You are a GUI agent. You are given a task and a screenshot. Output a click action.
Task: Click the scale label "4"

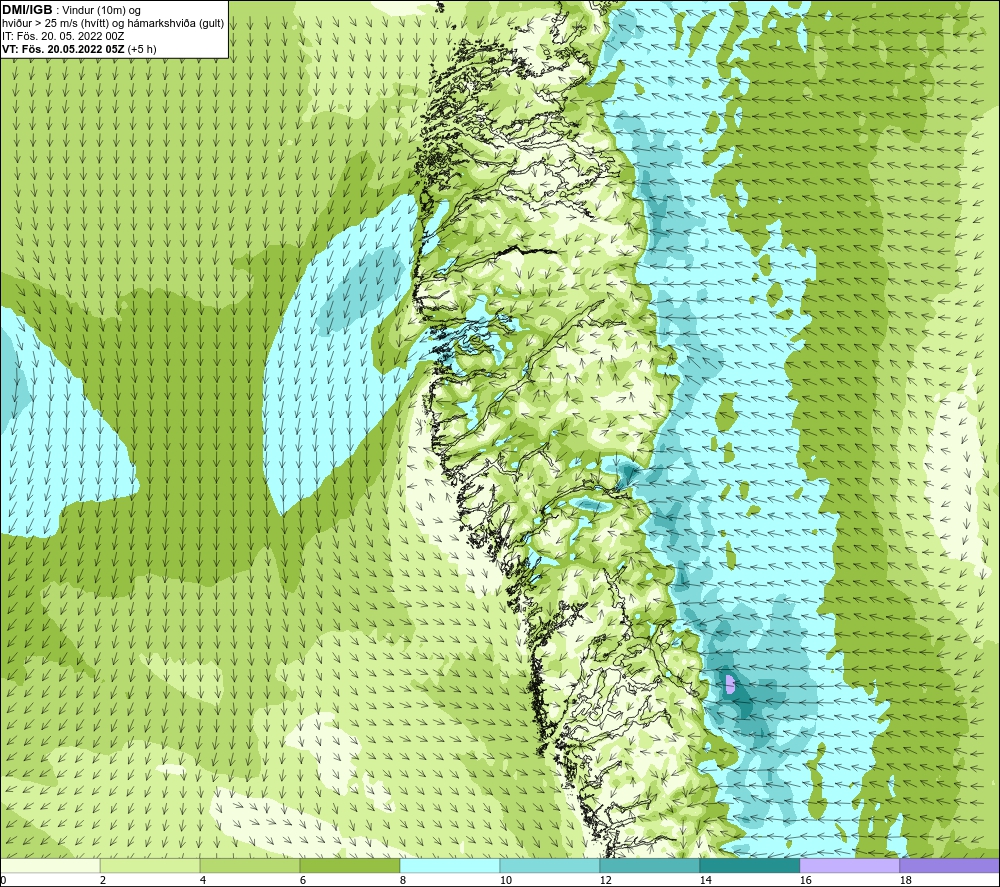click(203, 880)
